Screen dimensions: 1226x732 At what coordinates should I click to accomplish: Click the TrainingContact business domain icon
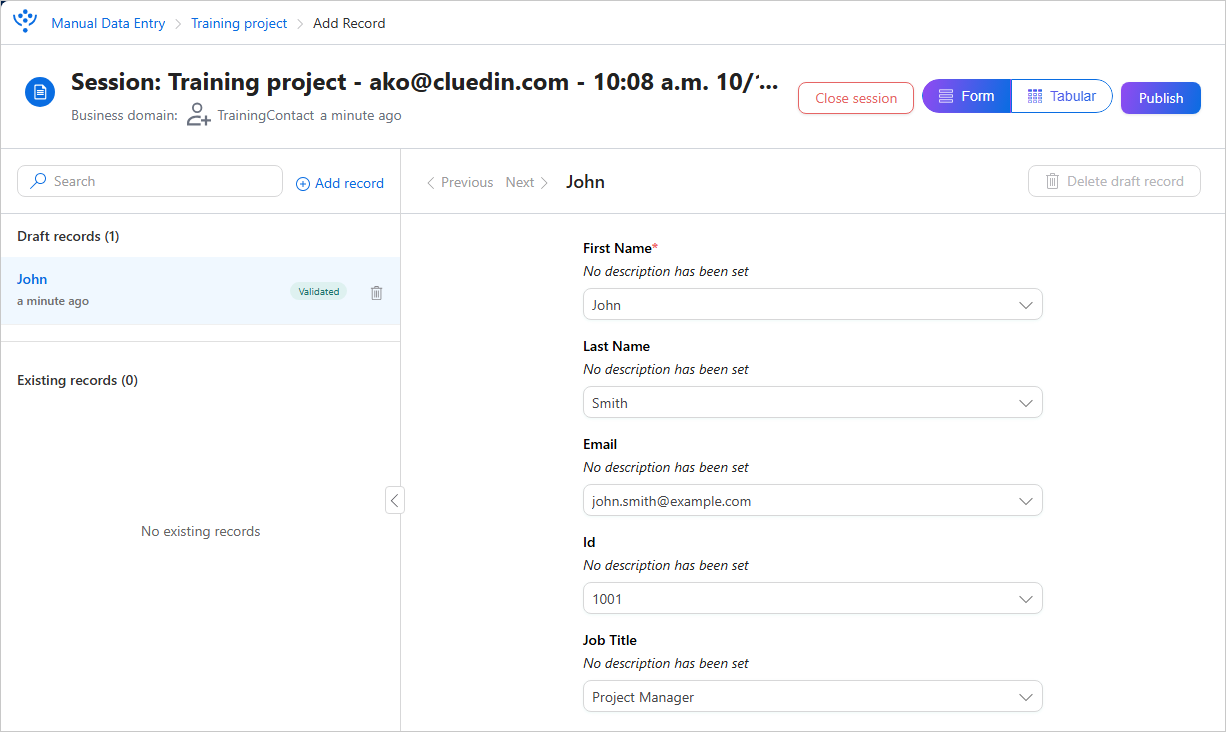click(x=199, y=115)
